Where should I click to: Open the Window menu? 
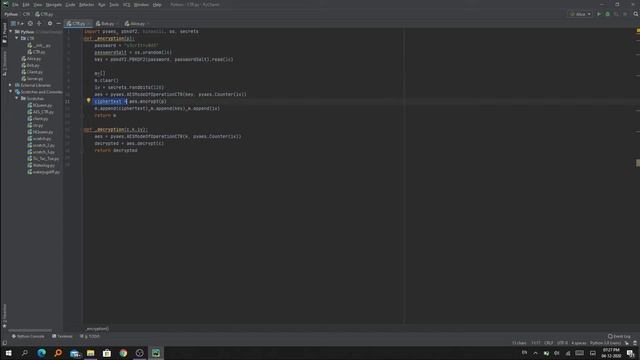pyautogui.click(x=141, y=4)
